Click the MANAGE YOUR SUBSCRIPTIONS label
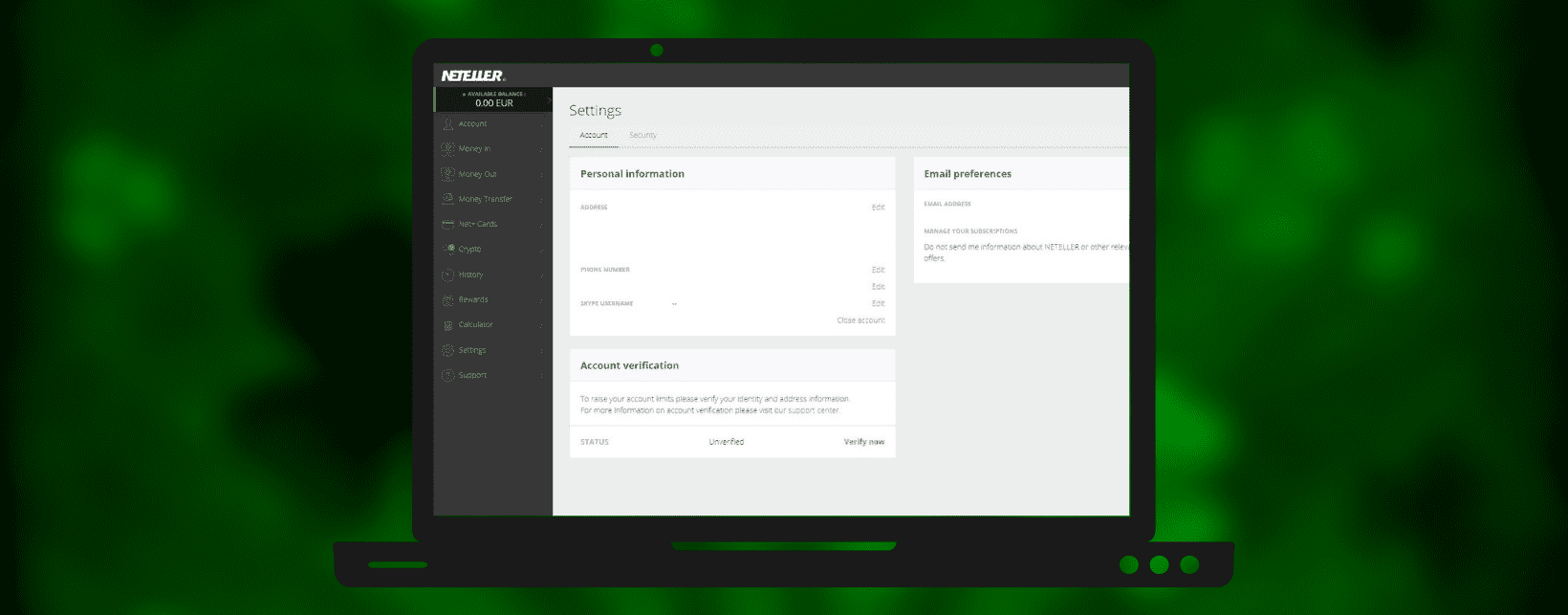Viewport: 1568px width, 615px height. coord(970,231)
